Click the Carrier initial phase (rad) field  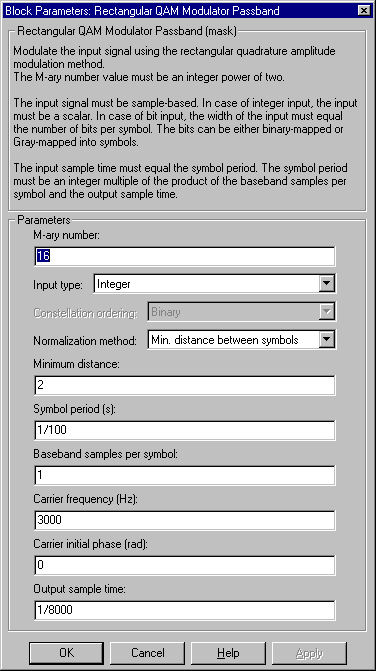pyautogui.click(x=185, y=565)
